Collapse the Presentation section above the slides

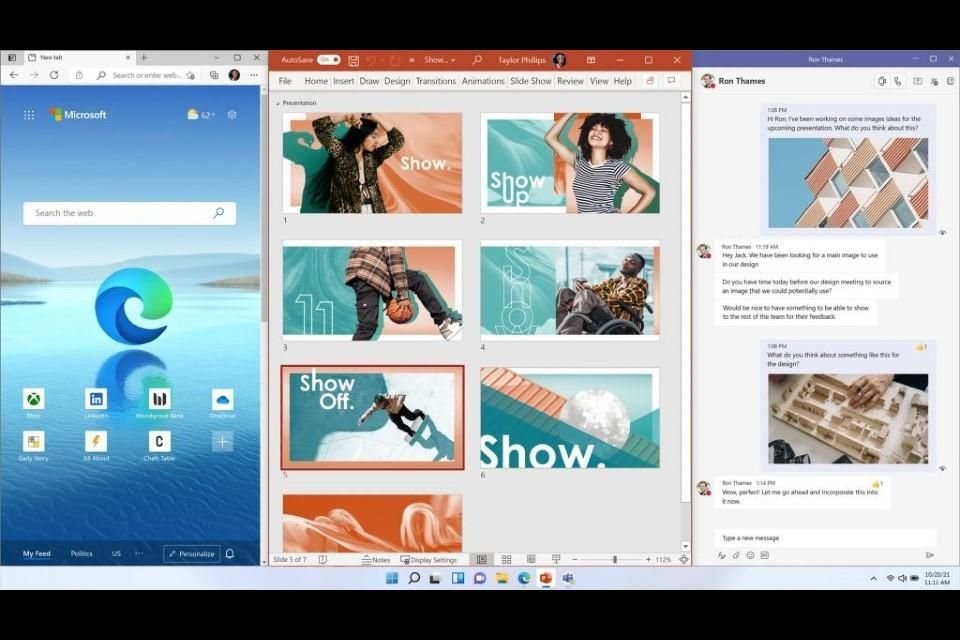277,102
